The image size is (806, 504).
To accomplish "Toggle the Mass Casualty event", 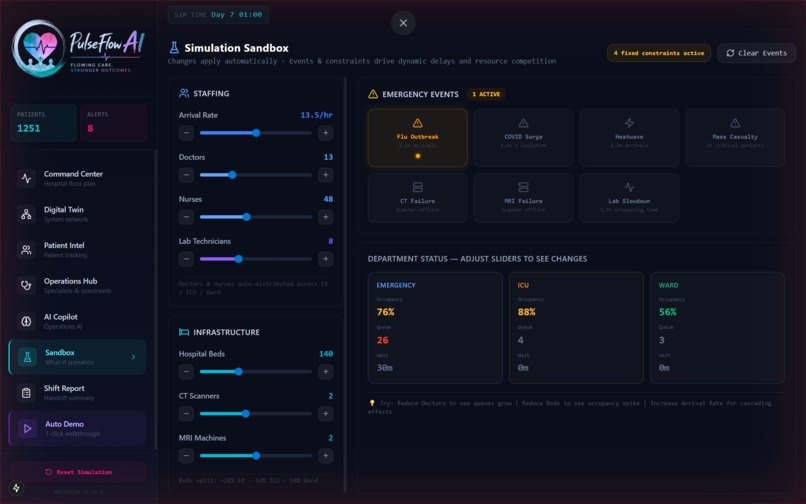I will pos(735,137).
